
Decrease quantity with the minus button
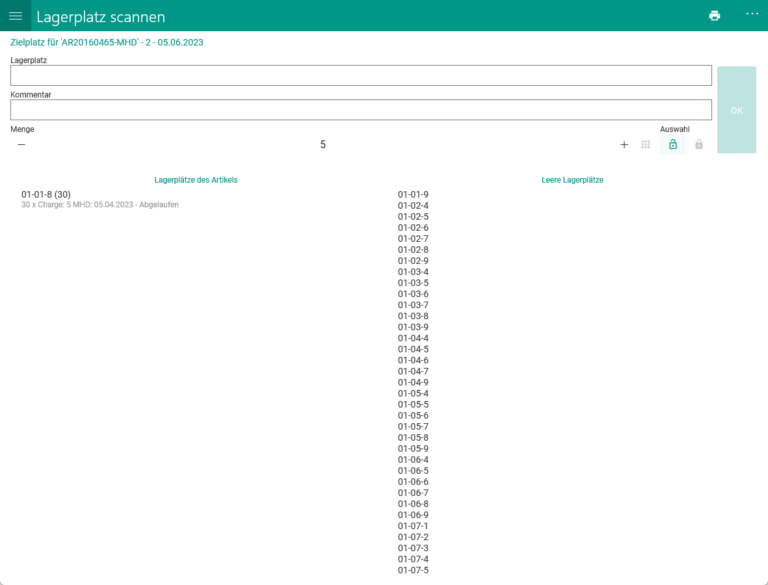(x=21, y=144)
